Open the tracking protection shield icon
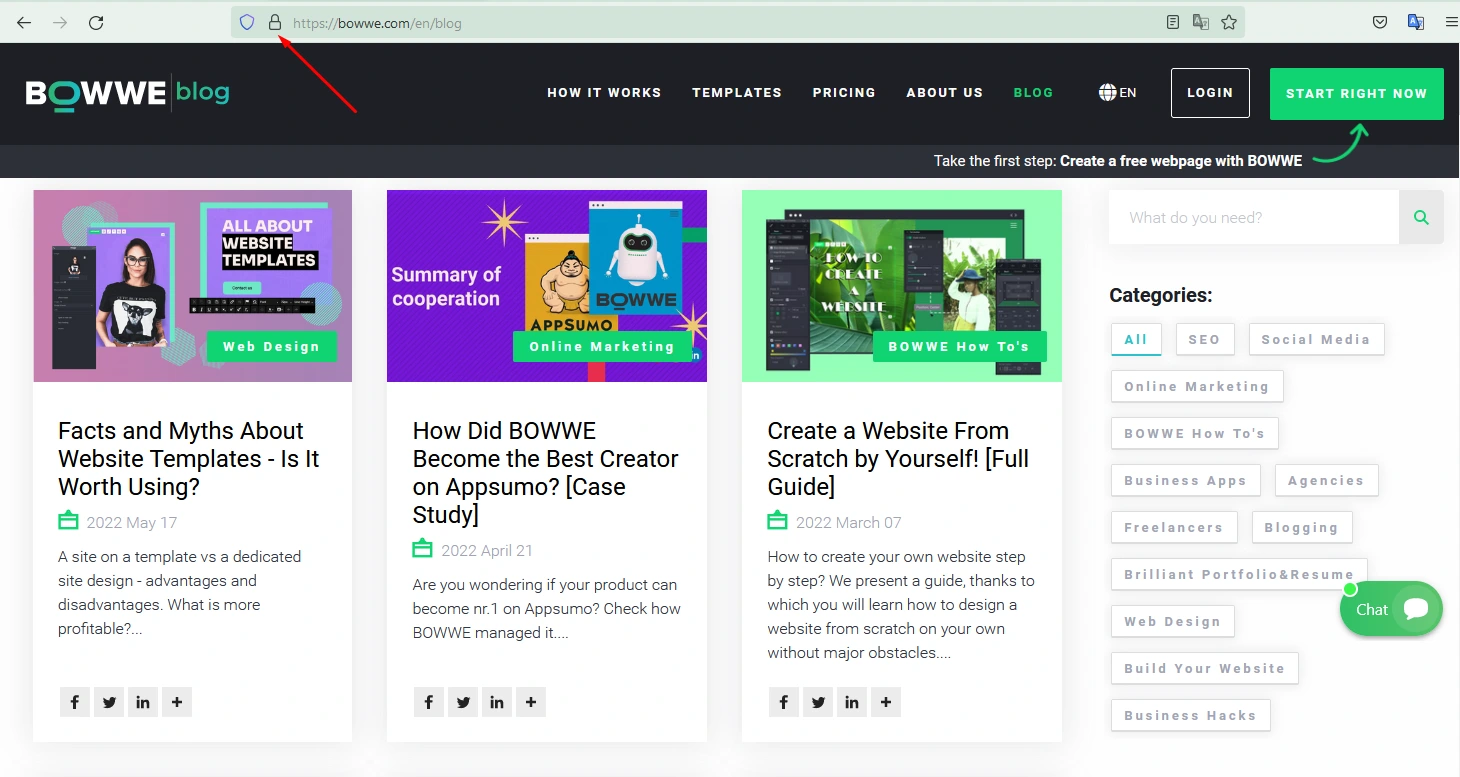The width and height of the screenshot is (1460, 777). click(x=247, y=22)
